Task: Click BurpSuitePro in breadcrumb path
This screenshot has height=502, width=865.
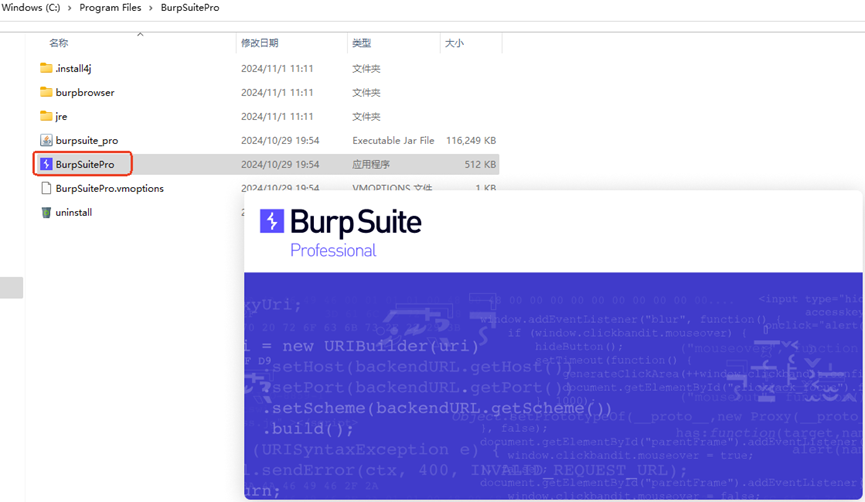Action: (x=190, y=8)
